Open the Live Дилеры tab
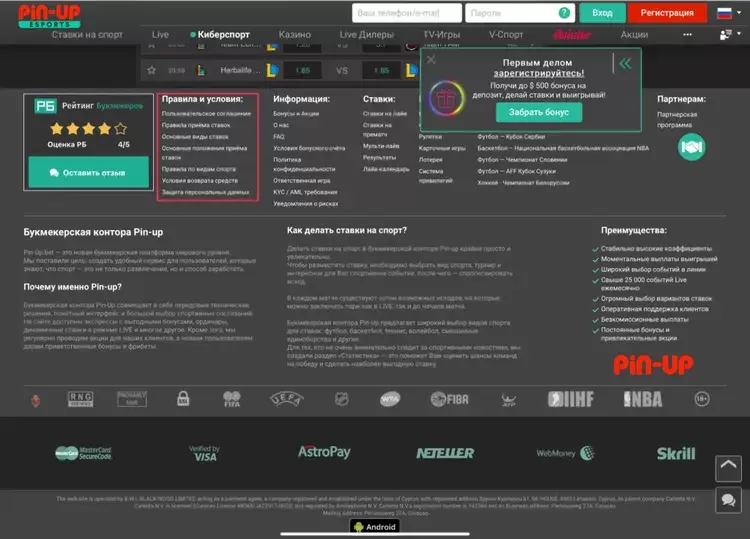This screenshot has height=539, width=750. (366, 34)
